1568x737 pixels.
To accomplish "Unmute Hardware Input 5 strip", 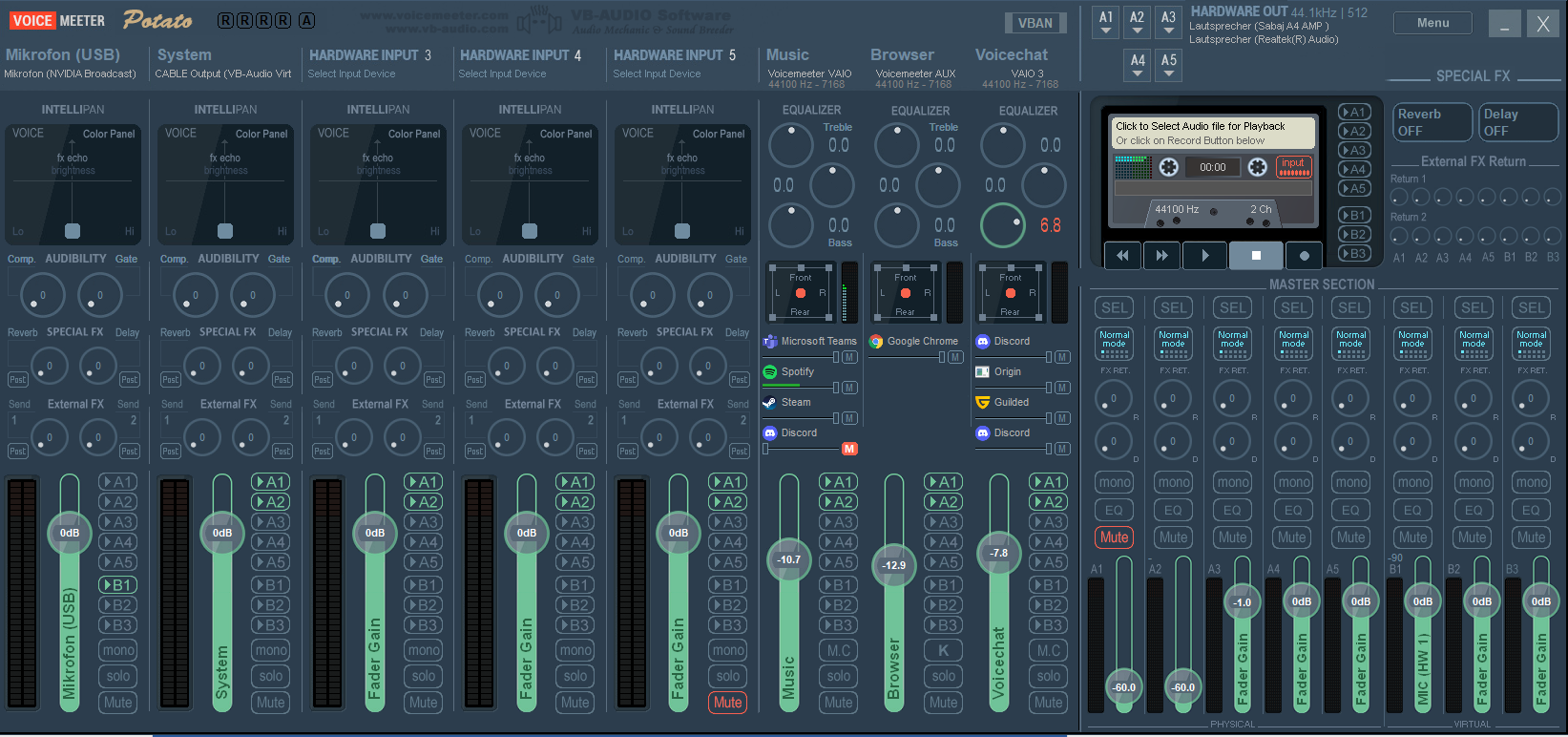I will tap(727, 703).
